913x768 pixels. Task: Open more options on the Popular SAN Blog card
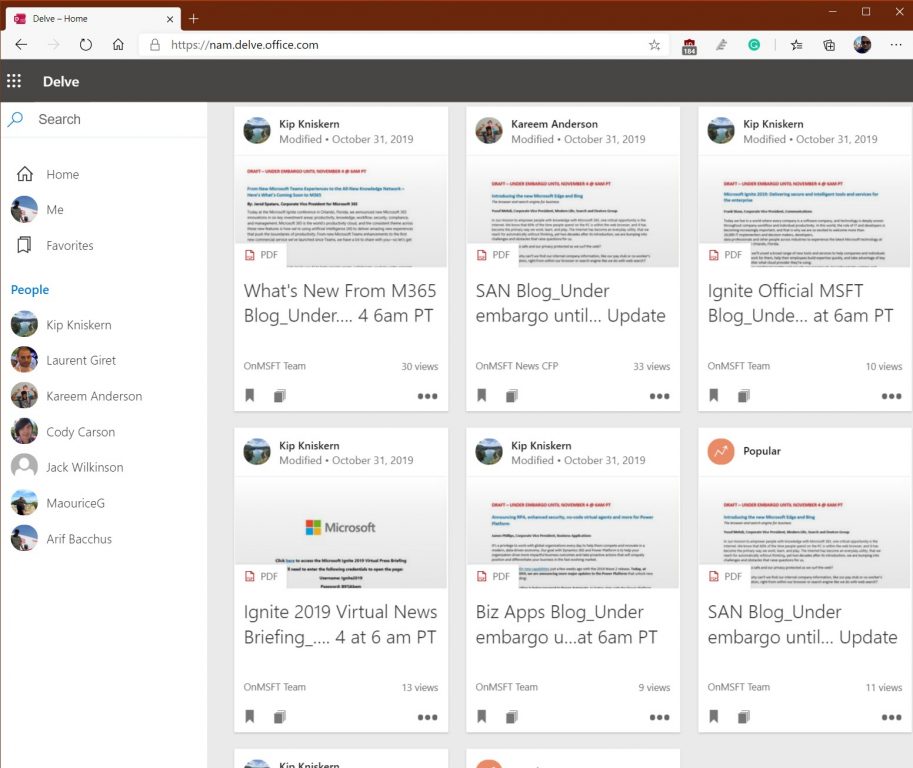point(891,717)
